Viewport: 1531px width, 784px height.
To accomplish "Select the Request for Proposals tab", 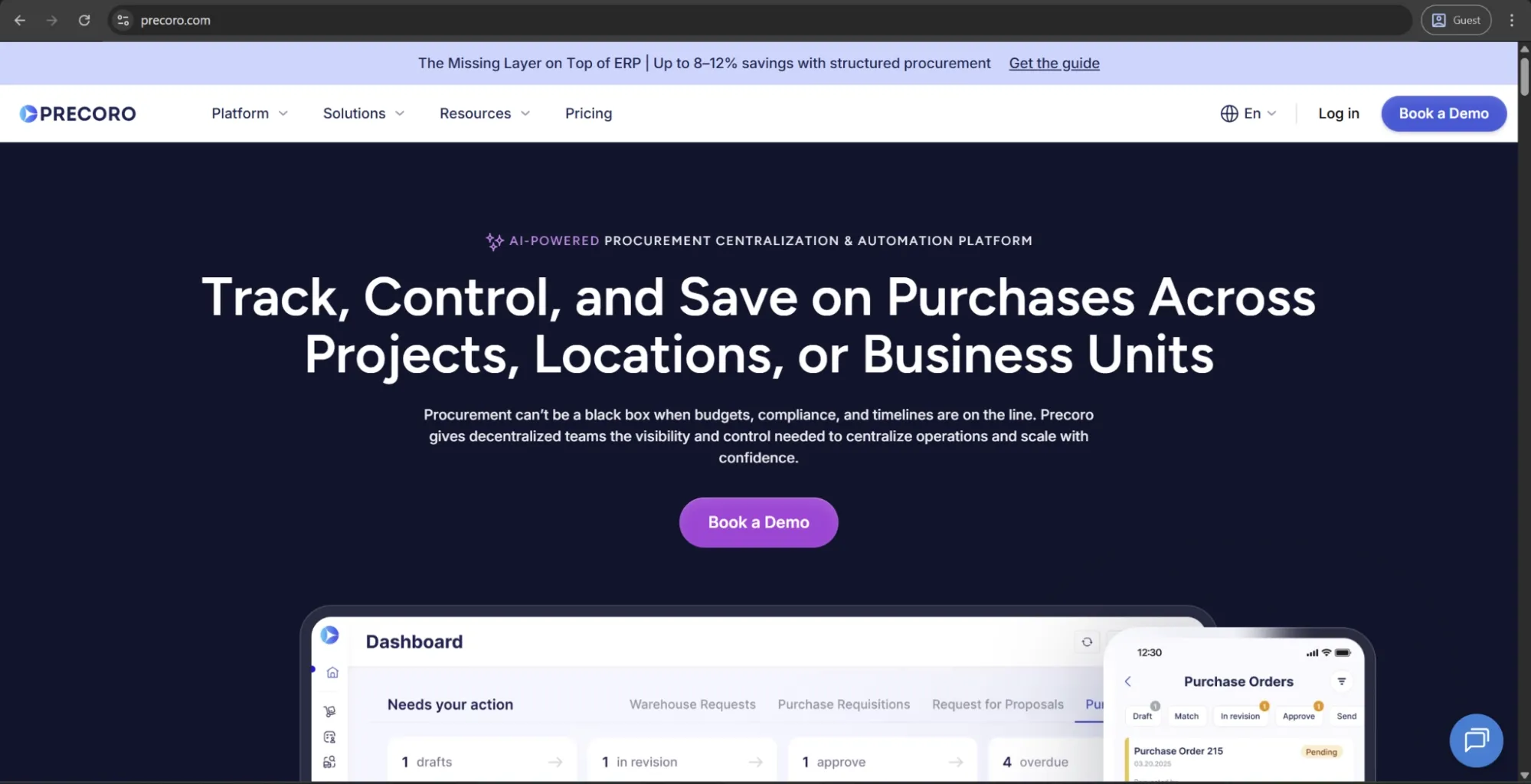I will click(998, 704).
